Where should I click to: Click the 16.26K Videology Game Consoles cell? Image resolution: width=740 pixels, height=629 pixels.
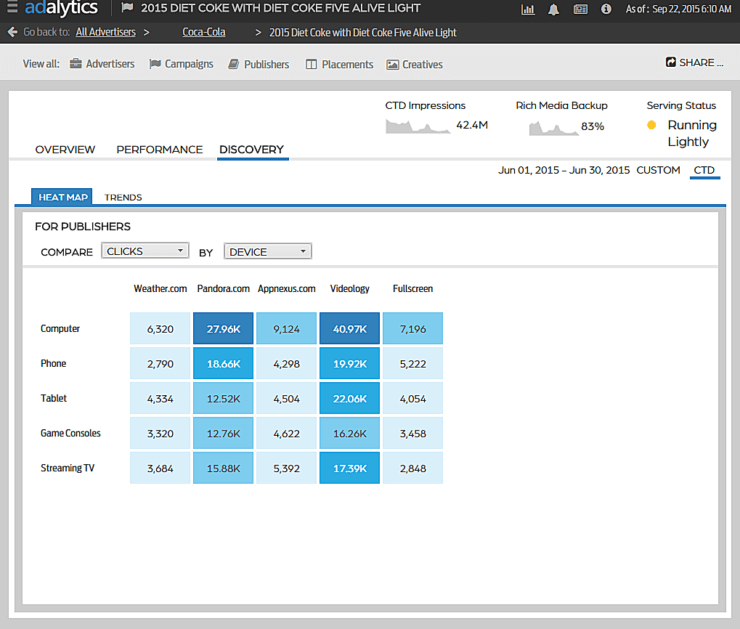click(350, 433)
